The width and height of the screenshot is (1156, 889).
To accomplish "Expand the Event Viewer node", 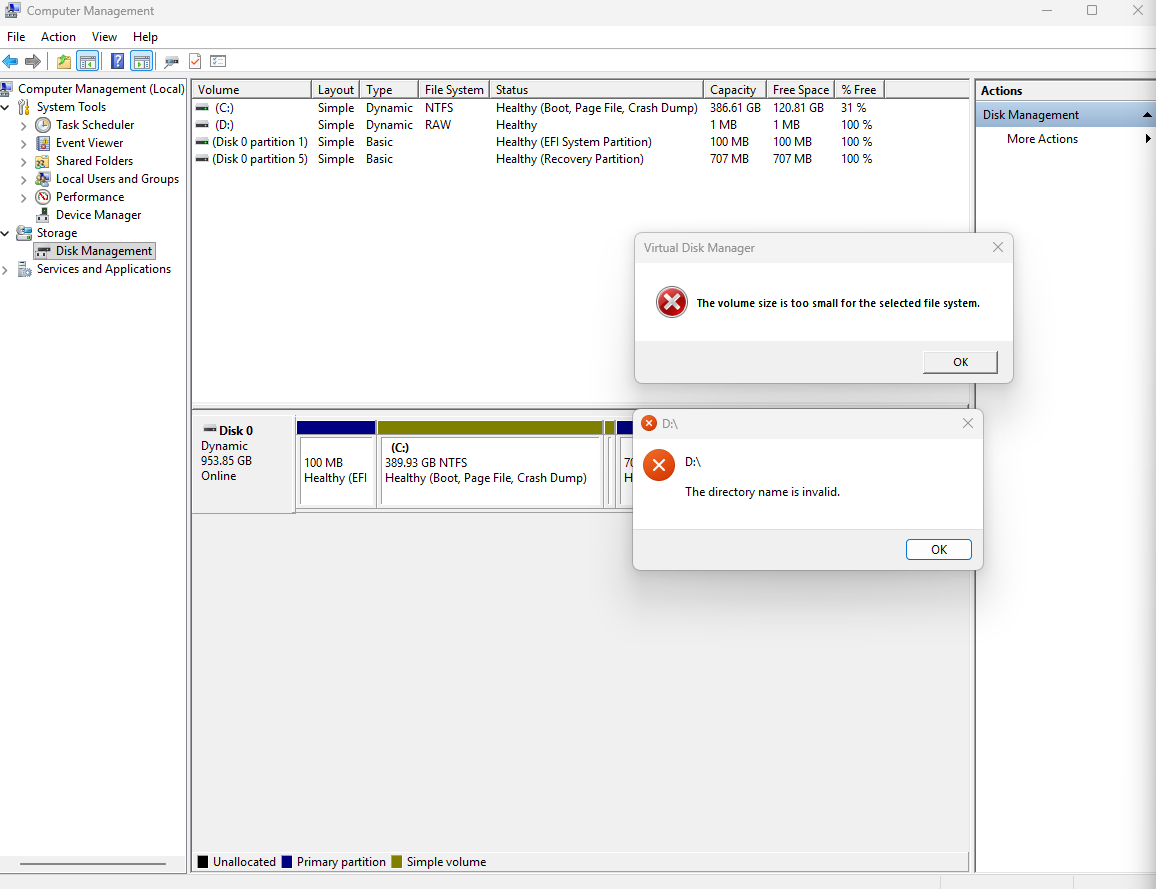I will 24,143.
